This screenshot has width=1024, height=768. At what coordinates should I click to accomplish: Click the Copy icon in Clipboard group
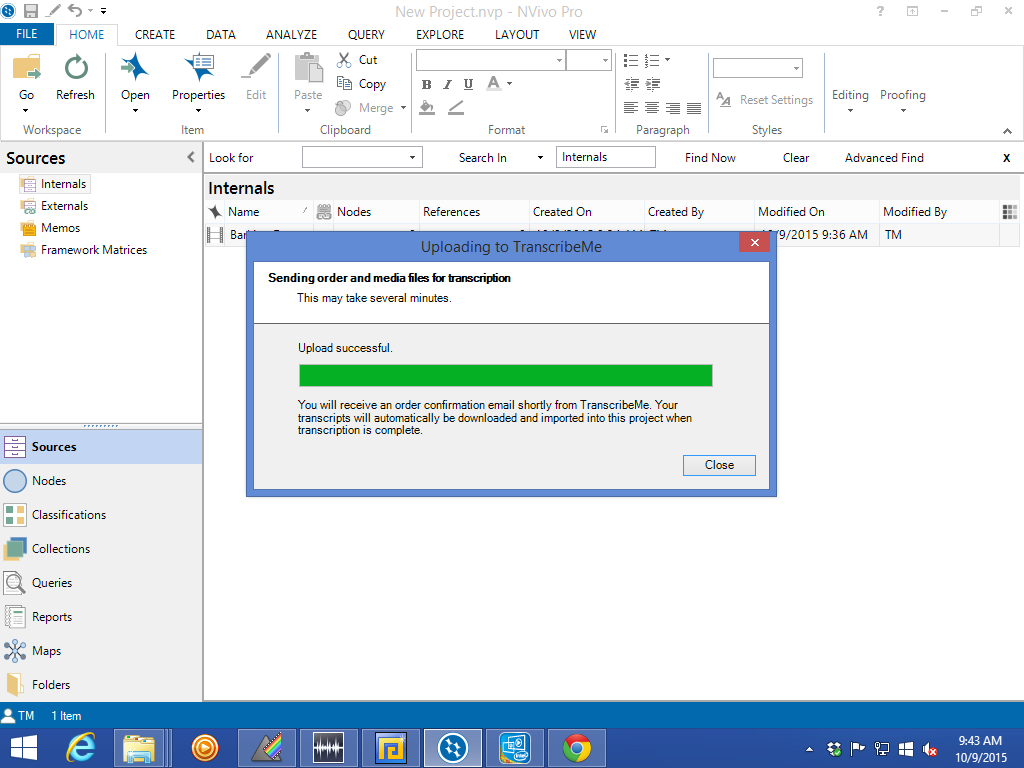345,84
